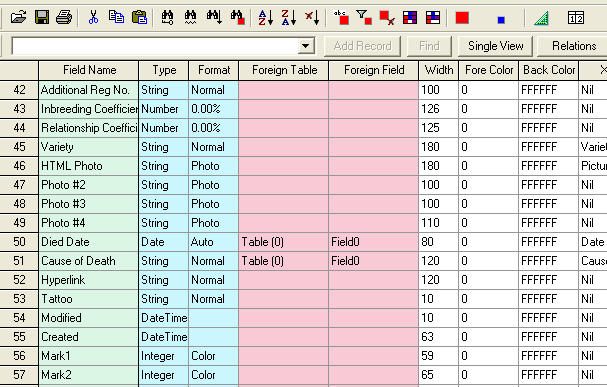
Task: Click the 'Died Date' field name cell
Action: (89, 242)
